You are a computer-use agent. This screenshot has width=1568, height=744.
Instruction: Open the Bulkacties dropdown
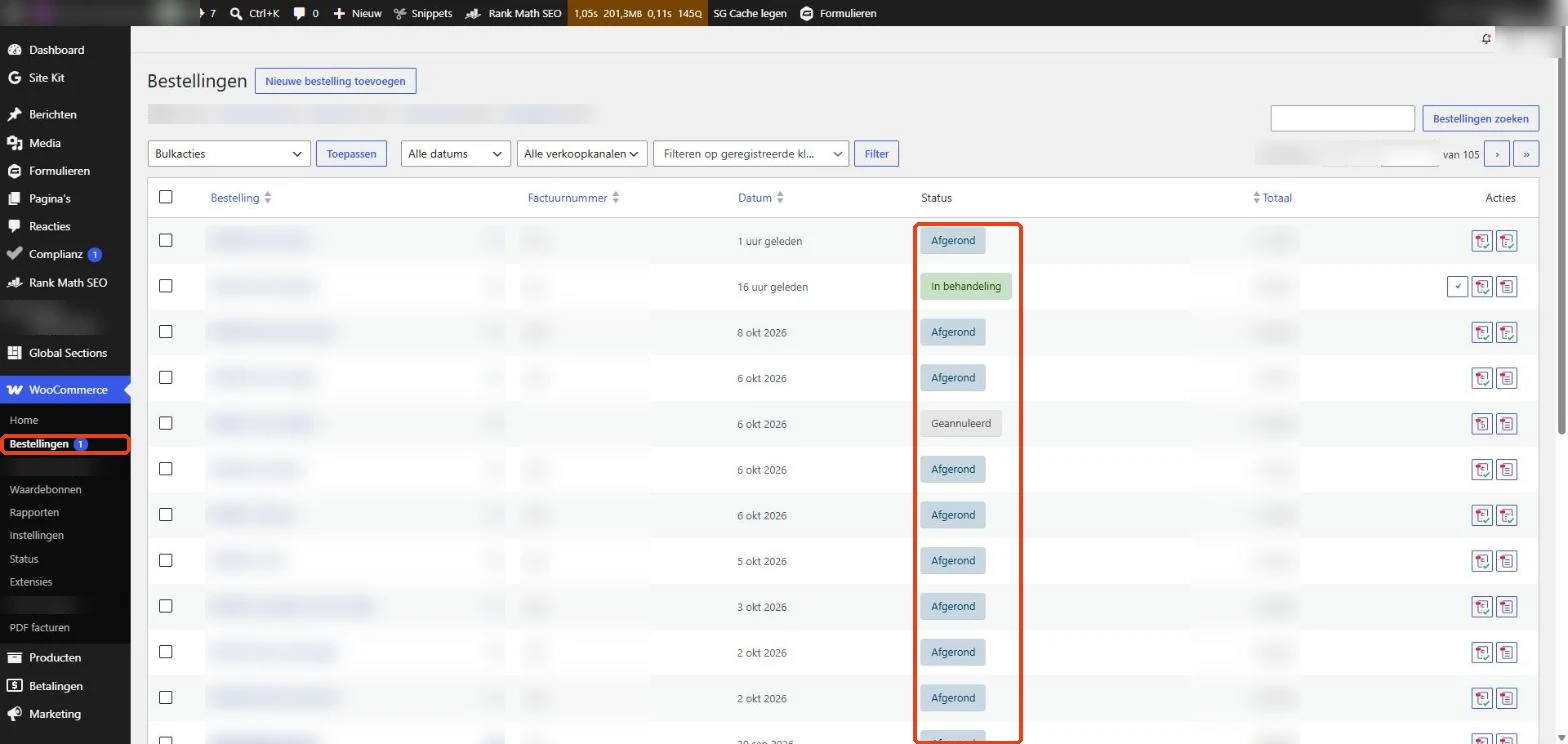point(228,154)
